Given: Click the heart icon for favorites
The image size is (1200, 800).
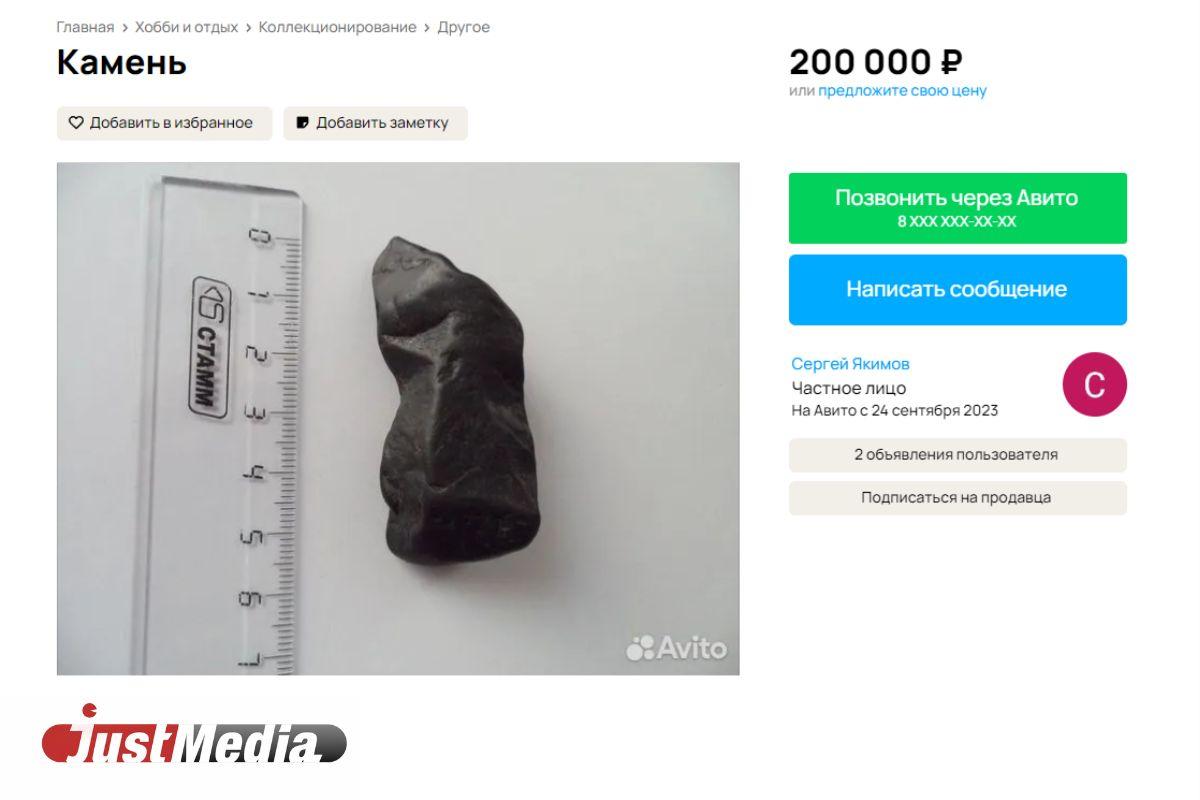Looking at the screenshot, I should pyautogui.click(x=76, y=123).
